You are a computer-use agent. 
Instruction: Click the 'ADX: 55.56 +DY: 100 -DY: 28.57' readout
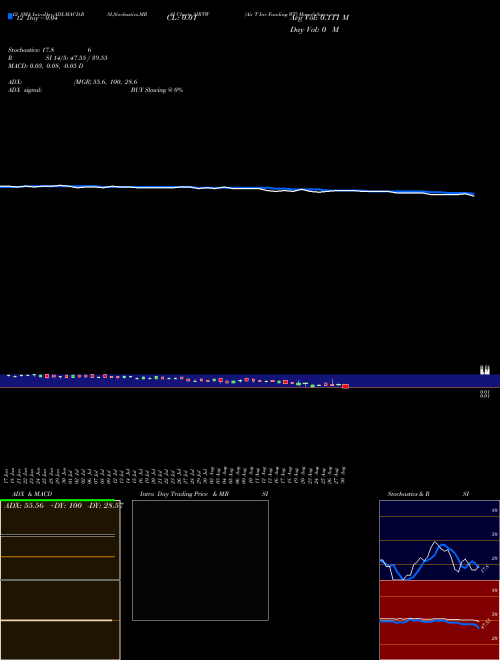[64, 506]
